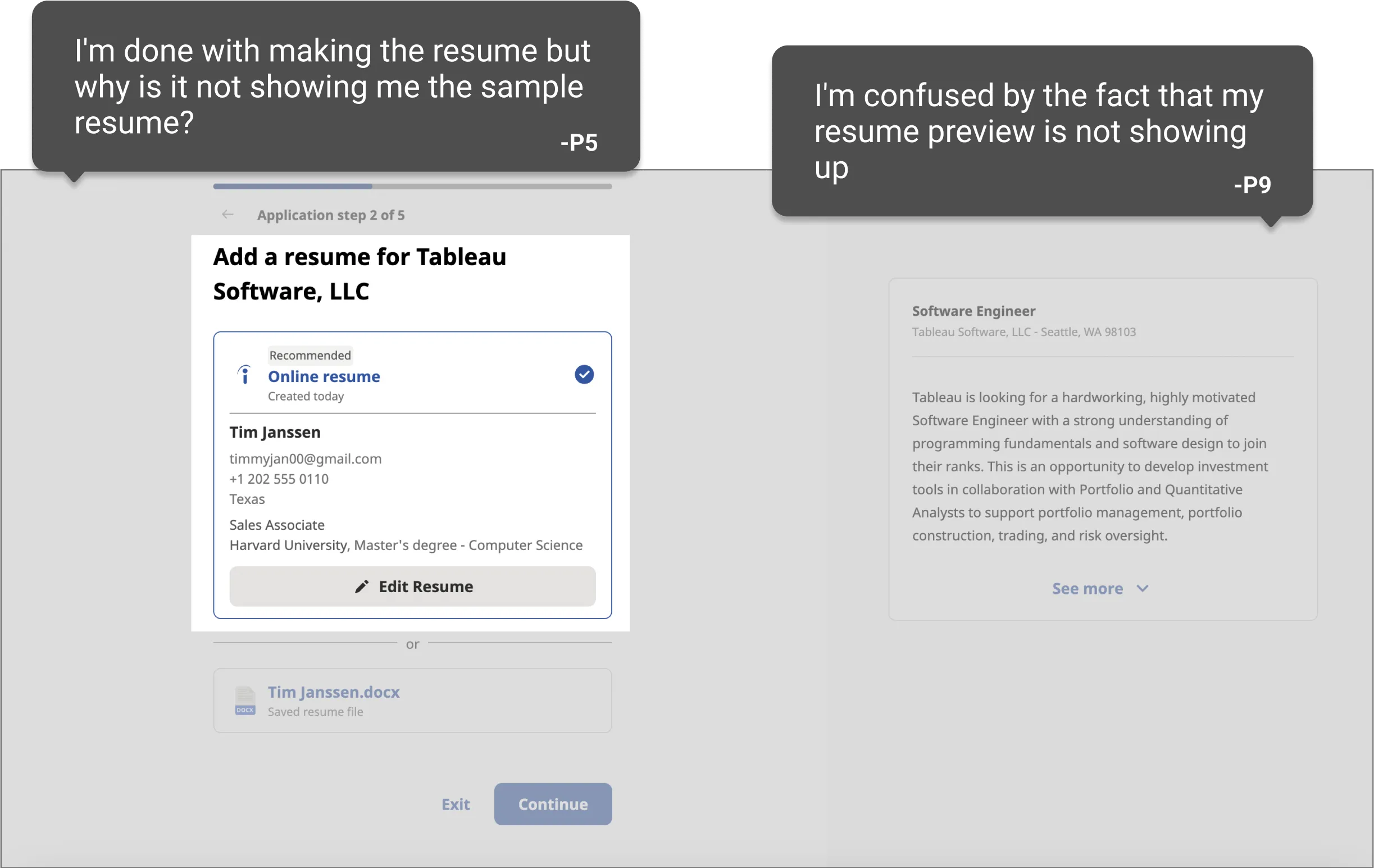Click the 'Texas' location text
Image resolution: width=1374 pixels, height=868 pixels.
(x=247, y=499)
